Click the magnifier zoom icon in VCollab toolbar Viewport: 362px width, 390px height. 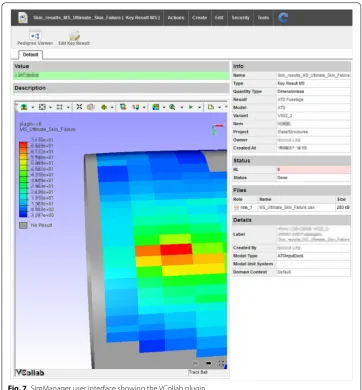pos(172,107)
